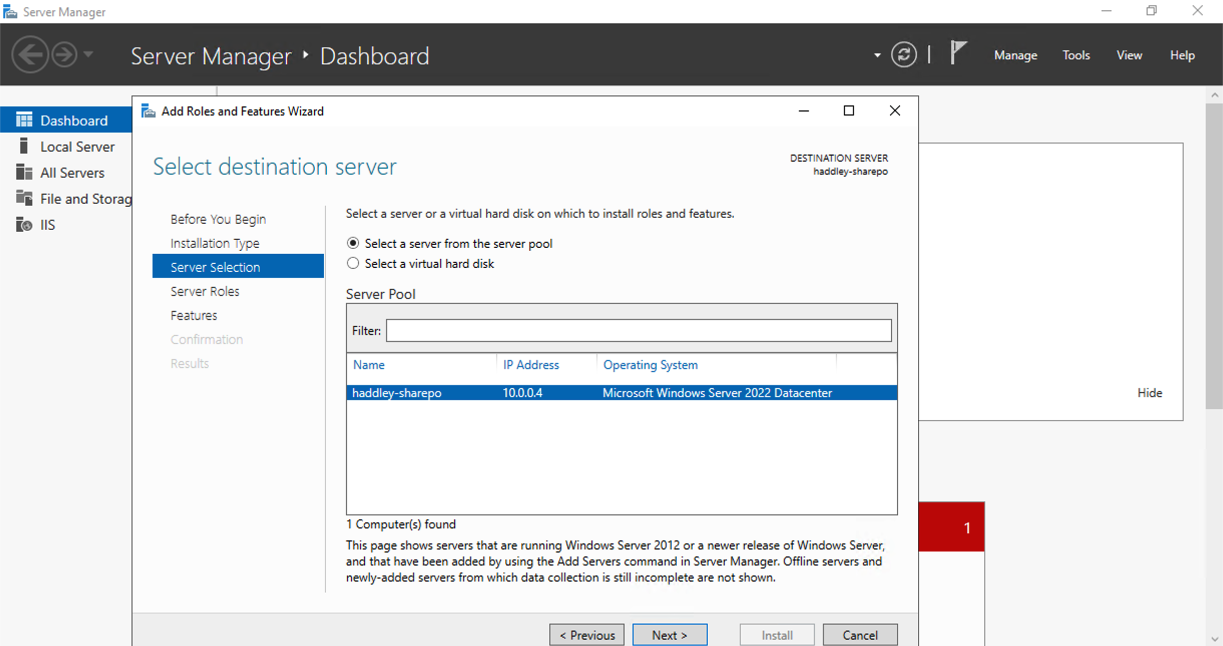The height and width of the screenshot is (646, 1223).
Task: Select Dashboard in the sidebar
Action: [x=66, y=120]
